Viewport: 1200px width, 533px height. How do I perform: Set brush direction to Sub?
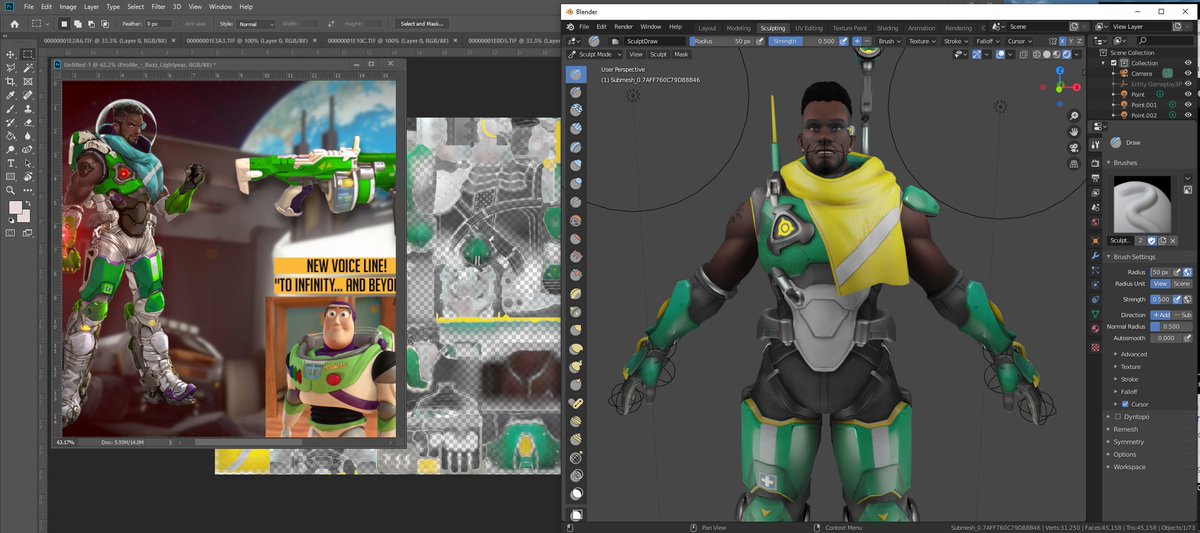(x=1182, y=314)
